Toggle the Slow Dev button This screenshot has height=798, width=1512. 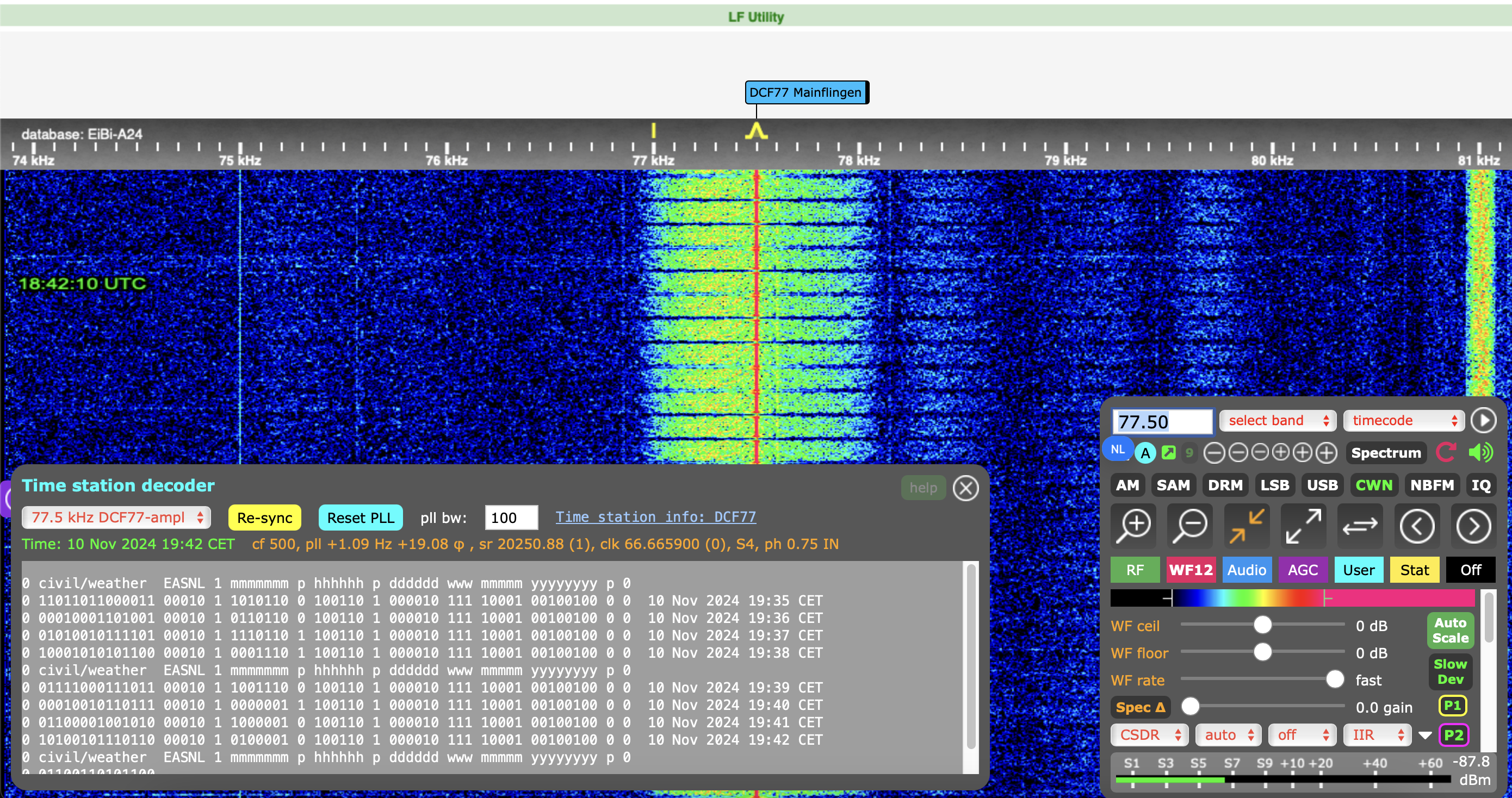1450,671
